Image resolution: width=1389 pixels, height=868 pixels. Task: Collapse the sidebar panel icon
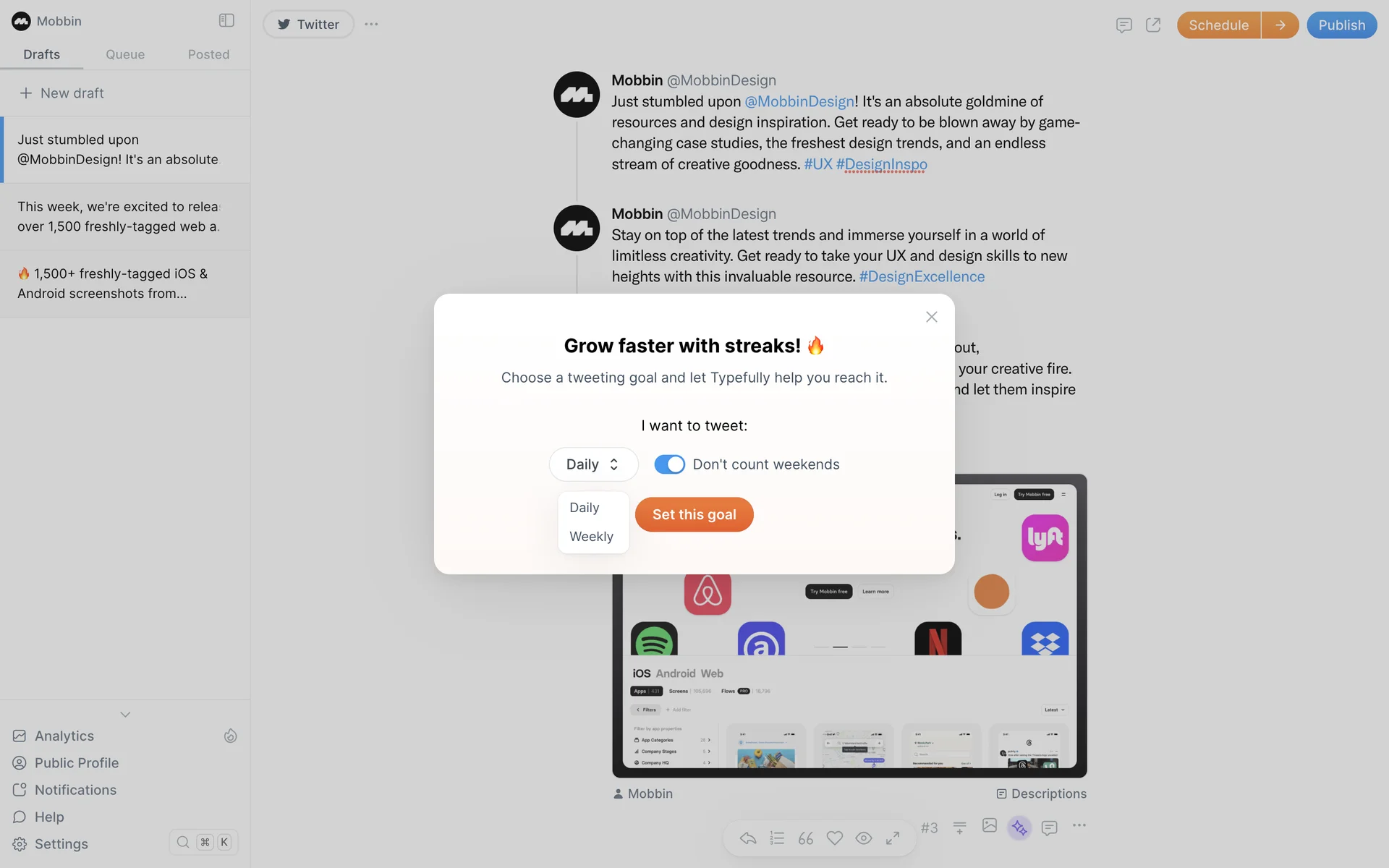[226, 20]
